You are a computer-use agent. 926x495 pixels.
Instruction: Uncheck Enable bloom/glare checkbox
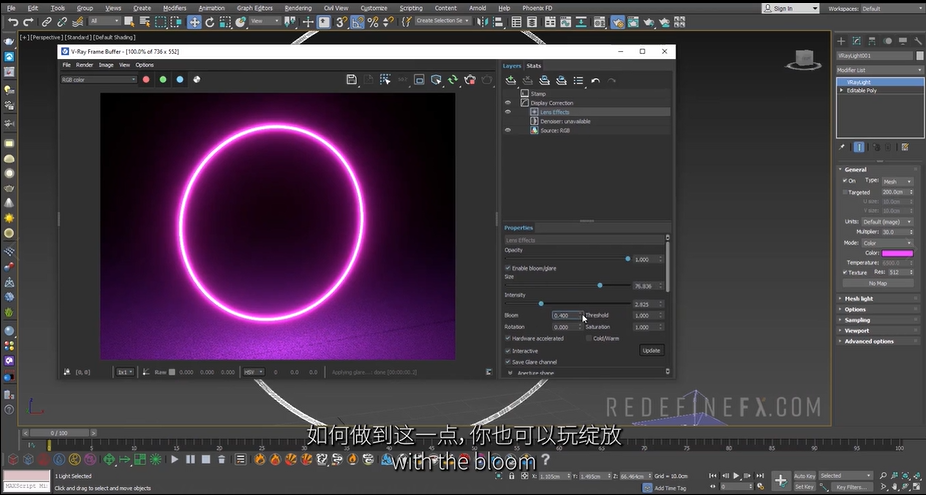[508, 268]
